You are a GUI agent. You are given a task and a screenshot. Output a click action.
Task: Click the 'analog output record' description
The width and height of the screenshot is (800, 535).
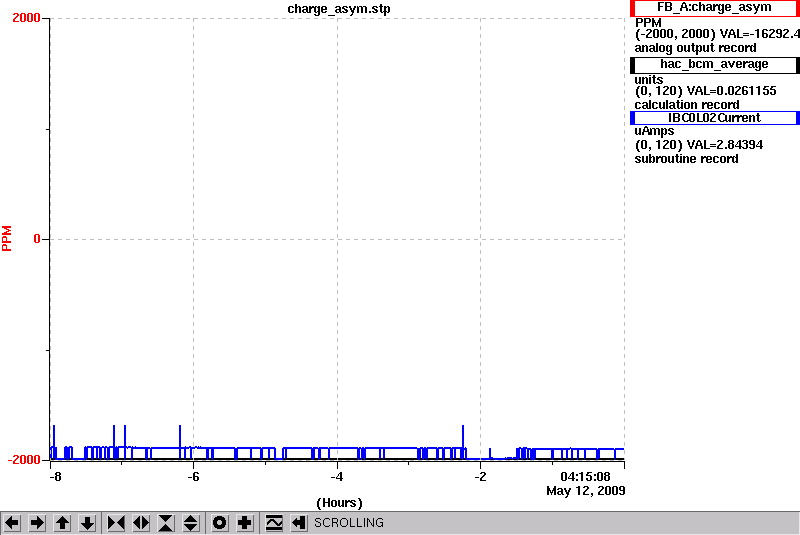(x=695, y=48)
